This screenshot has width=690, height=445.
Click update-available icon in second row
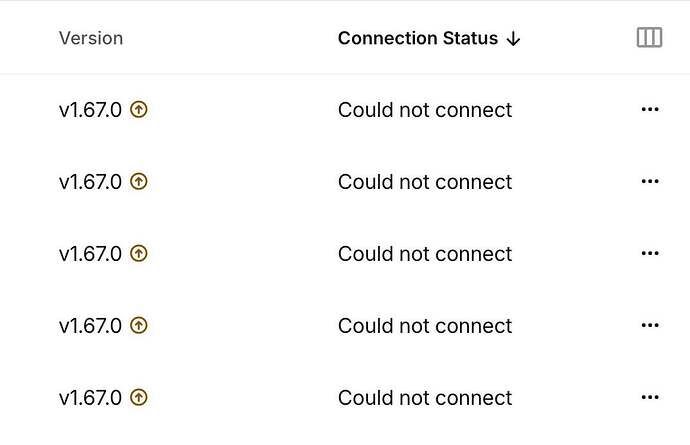(x=139, y=181)
